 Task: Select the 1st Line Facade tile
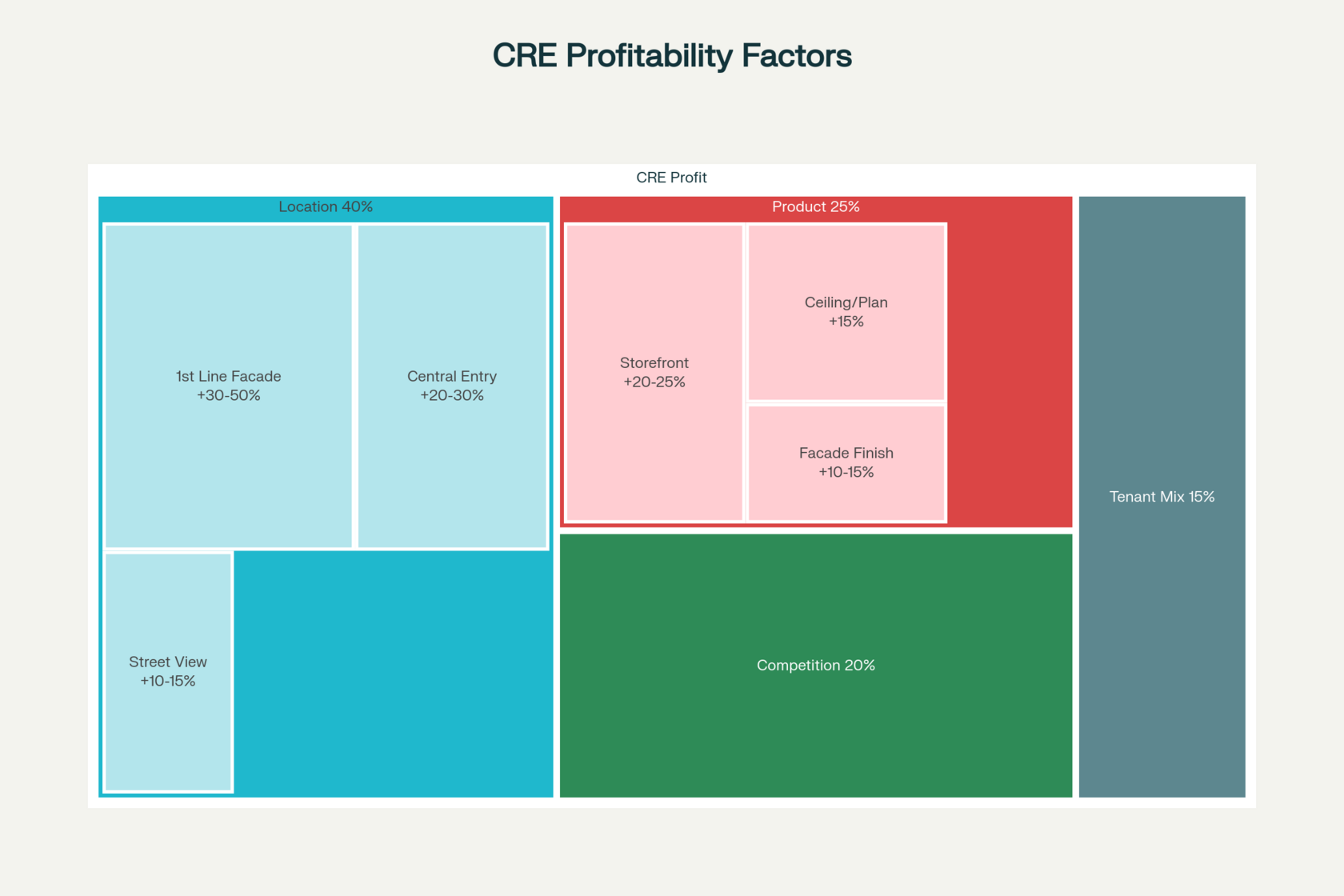click(x=228, y=386)
